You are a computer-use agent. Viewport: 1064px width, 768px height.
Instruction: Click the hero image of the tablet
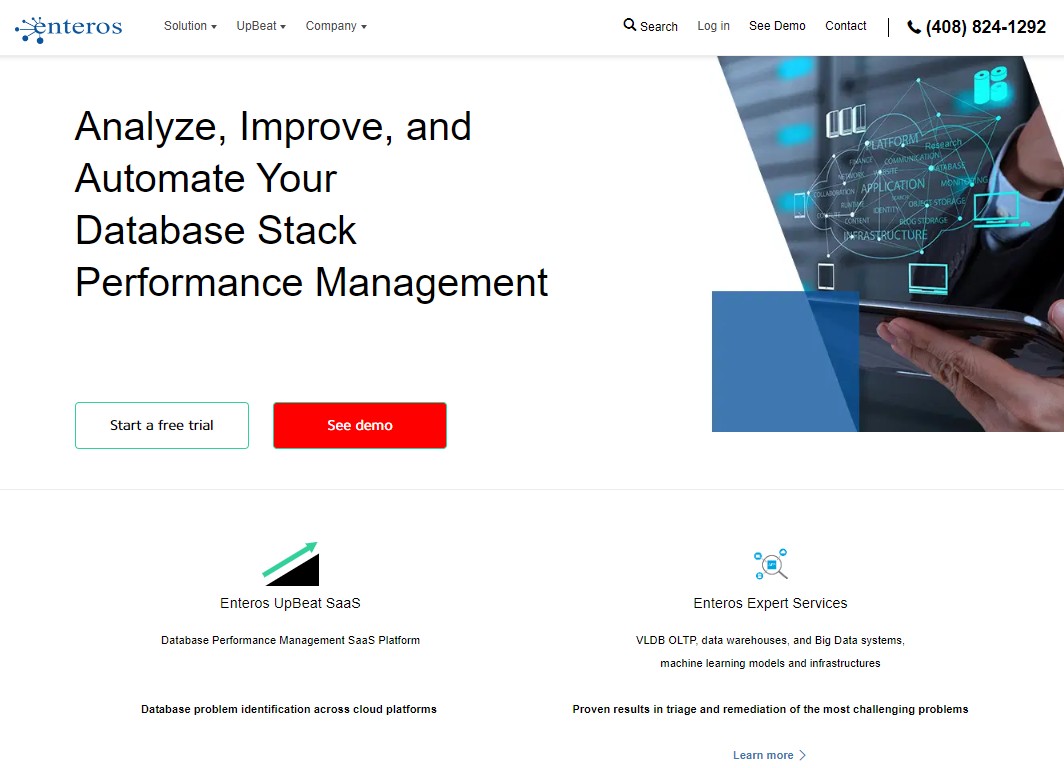pos(888,244)
